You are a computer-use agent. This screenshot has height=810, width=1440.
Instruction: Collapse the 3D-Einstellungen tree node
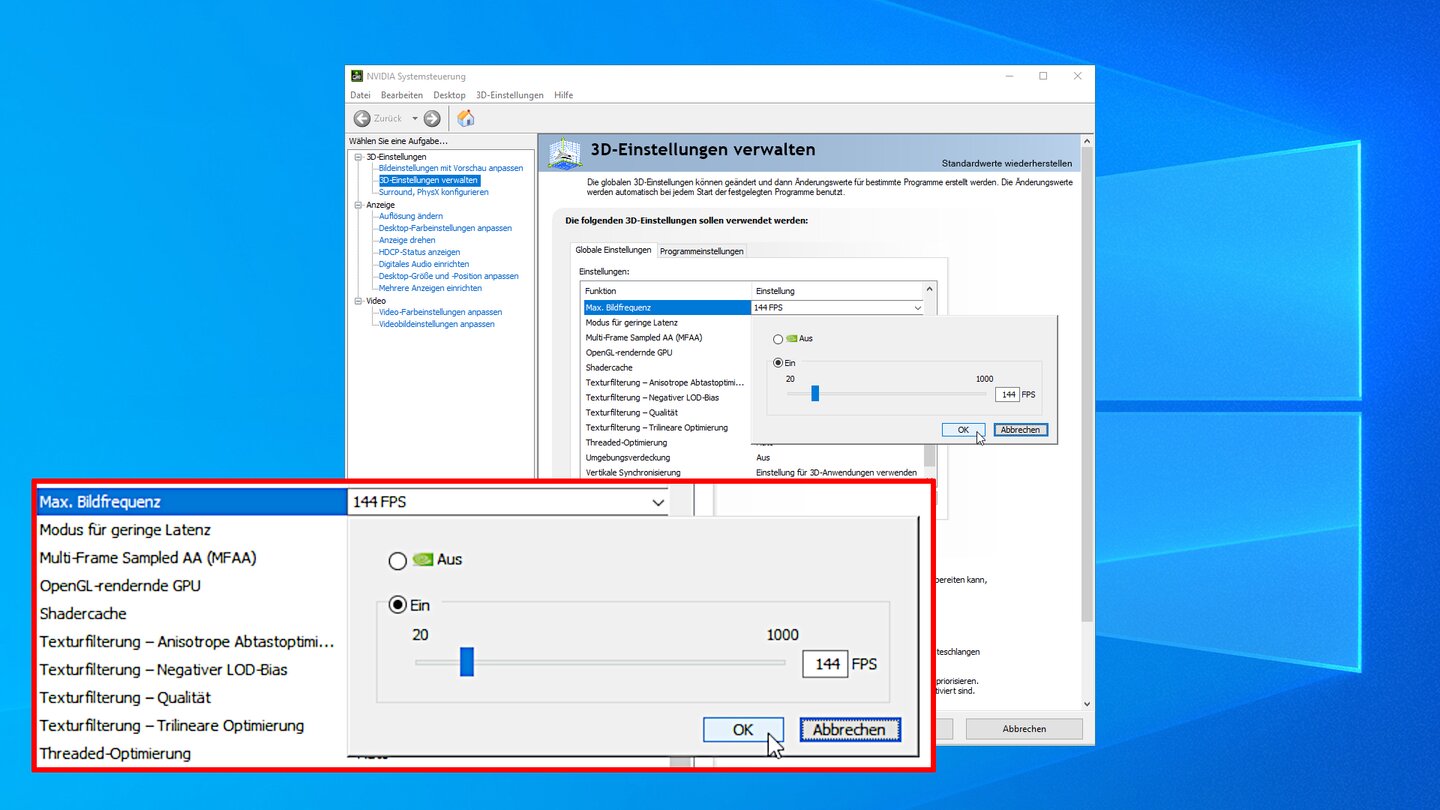tap(359, 157)
